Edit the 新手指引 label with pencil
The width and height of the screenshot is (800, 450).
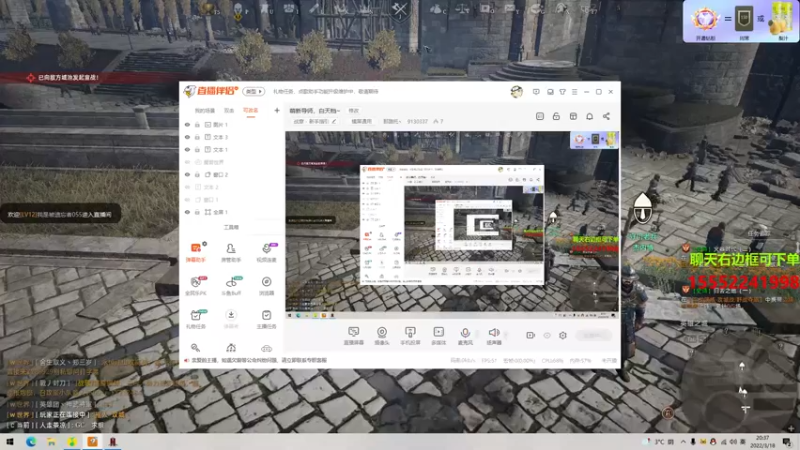pyautogui.click(x=334, y=121)
